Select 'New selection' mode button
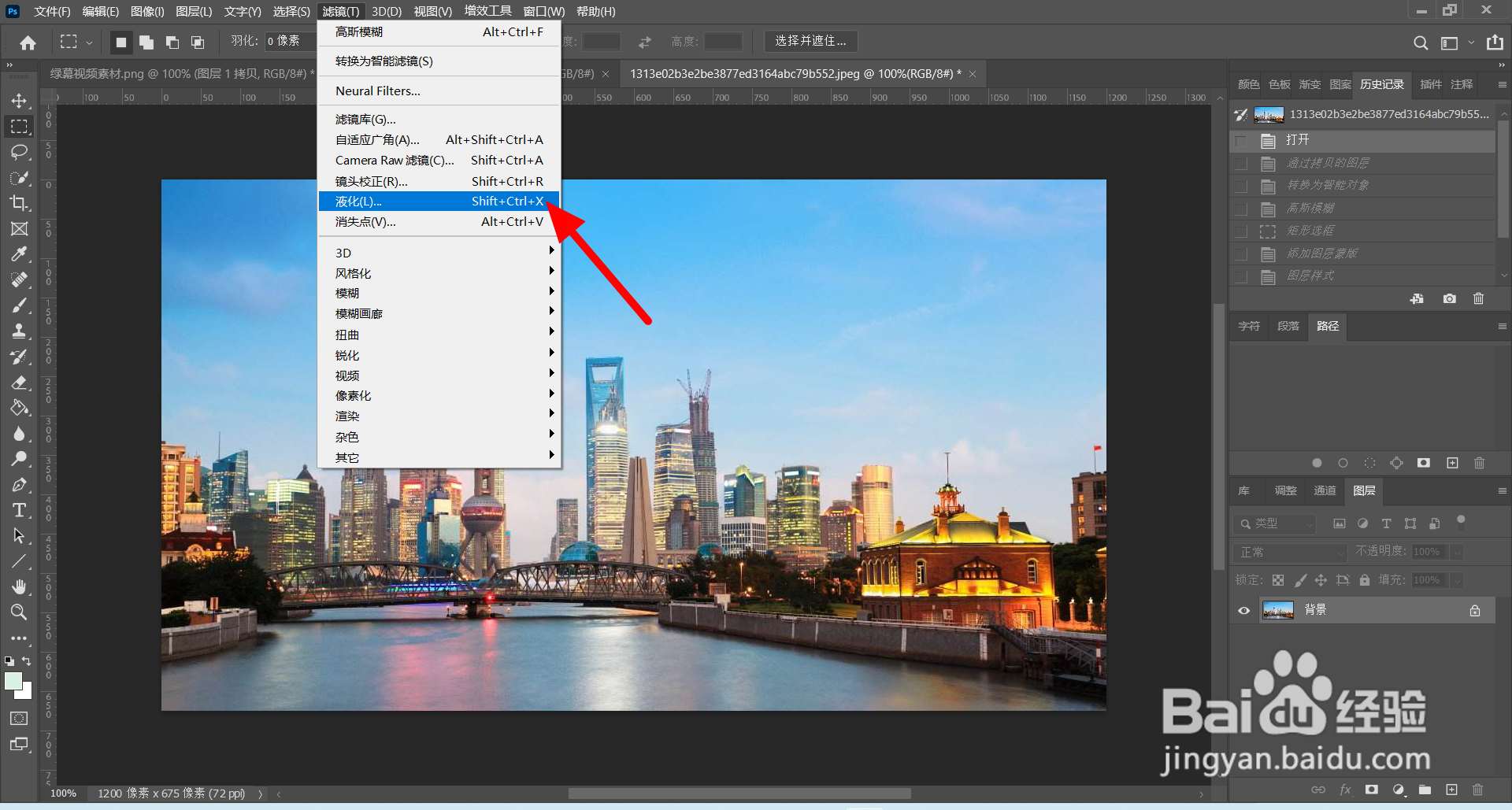This screenshot has height=810, width=1512. click(x=120, y=43)
